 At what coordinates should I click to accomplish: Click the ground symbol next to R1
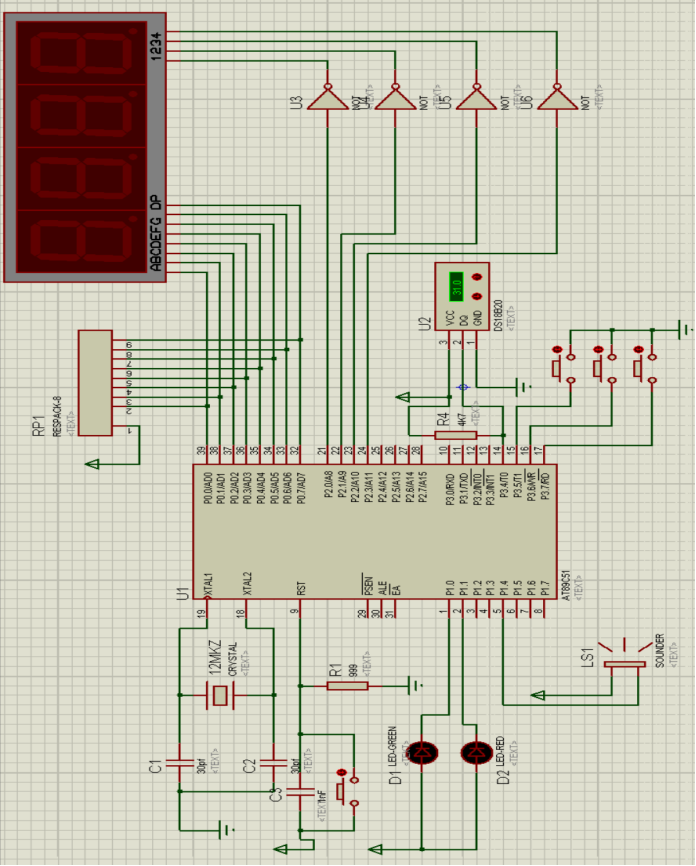pos(415,686)
